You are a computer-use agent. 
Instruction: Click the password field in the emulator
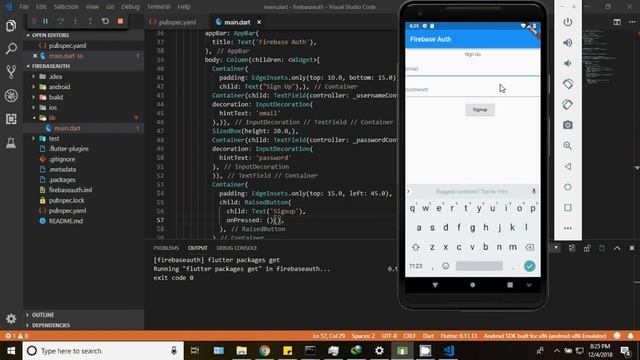(473, 89)
